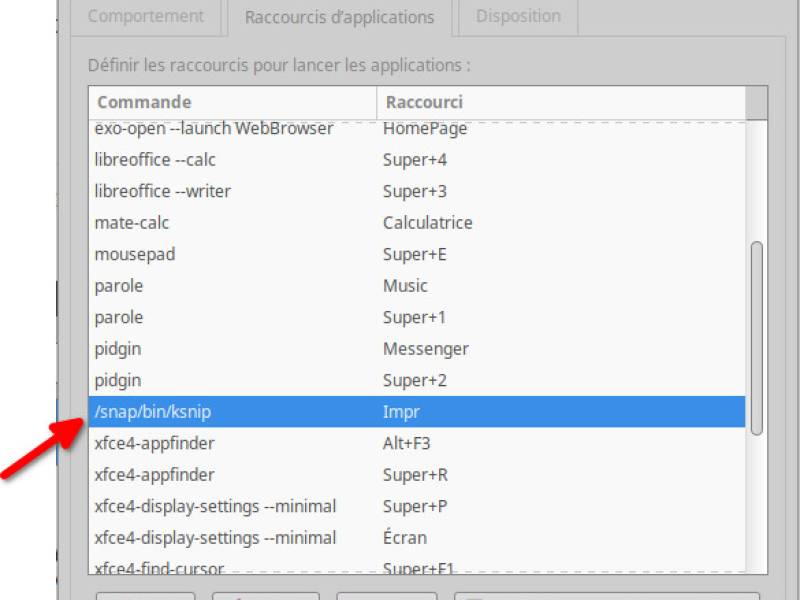Click the Super+4 shortcut cell
The height and width of the screenshot is (600, 800).
pyautogui.click(x=414, y=160)
